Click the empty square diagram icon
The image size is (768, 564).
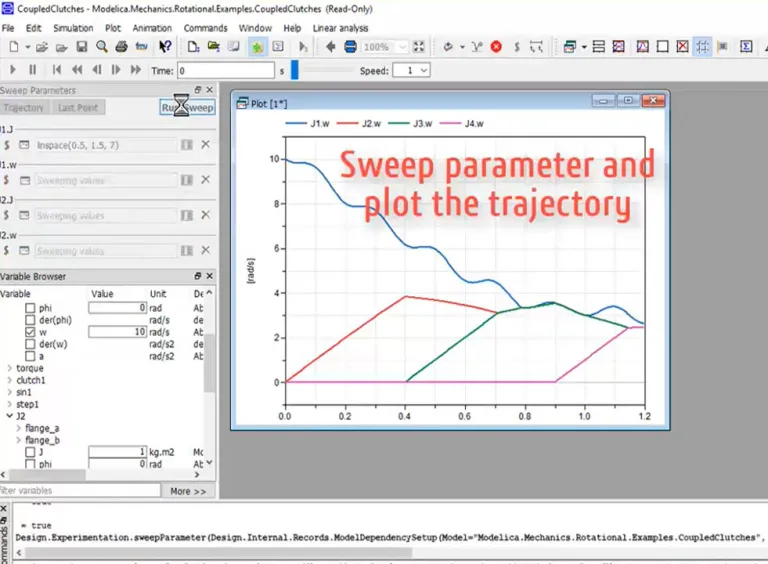click(662, 47)
